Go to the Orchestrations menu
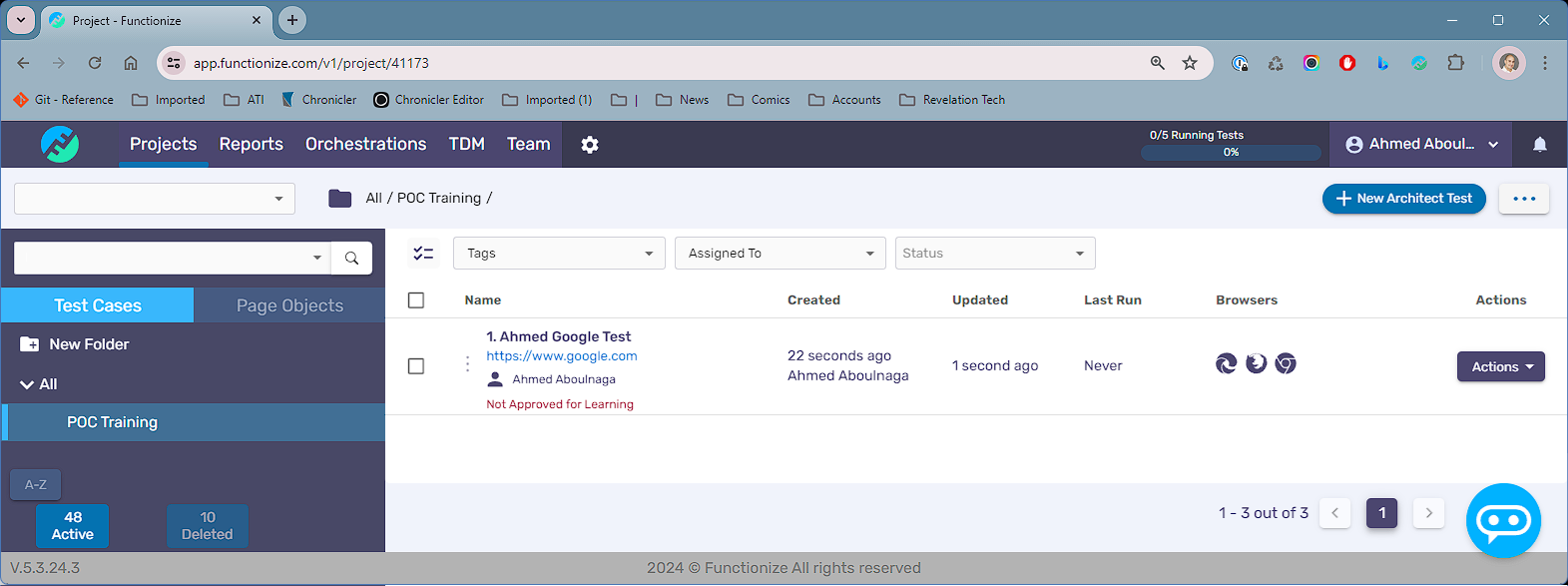Viewport: 1568px width, 586px height. [365, 145]
